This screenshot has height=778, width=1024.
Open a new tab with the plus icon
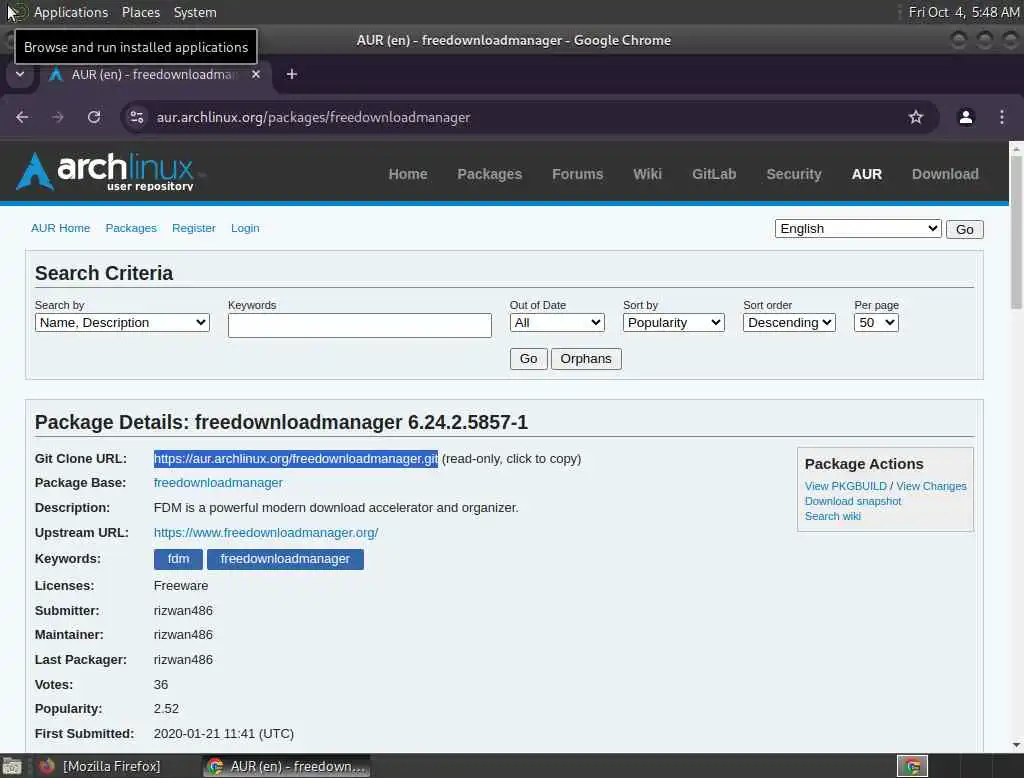pyautogui.click(x=292, y=74)
